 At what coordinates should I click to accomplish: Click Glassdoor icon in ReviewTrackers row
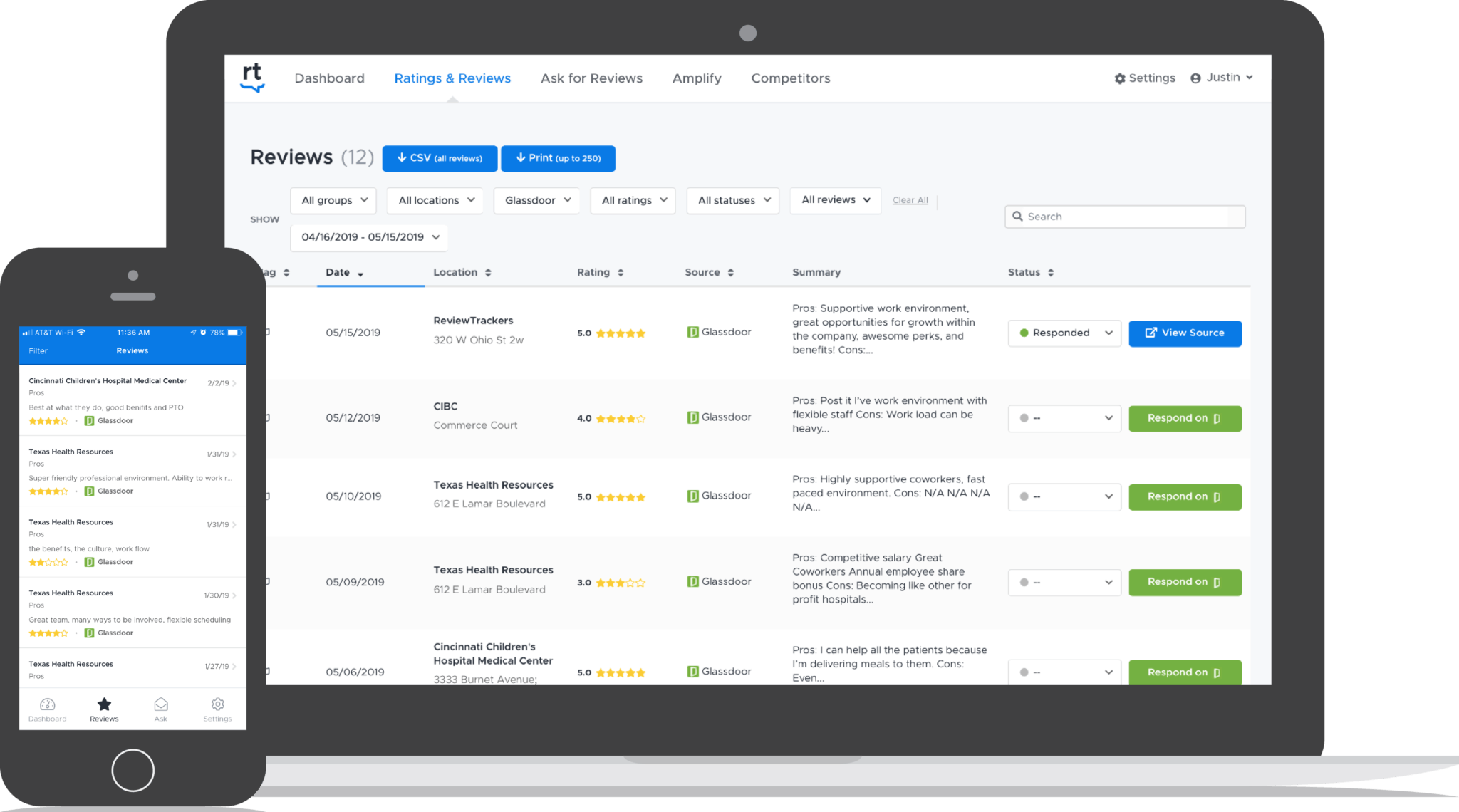pyautogui.click(x=692, y=333)
